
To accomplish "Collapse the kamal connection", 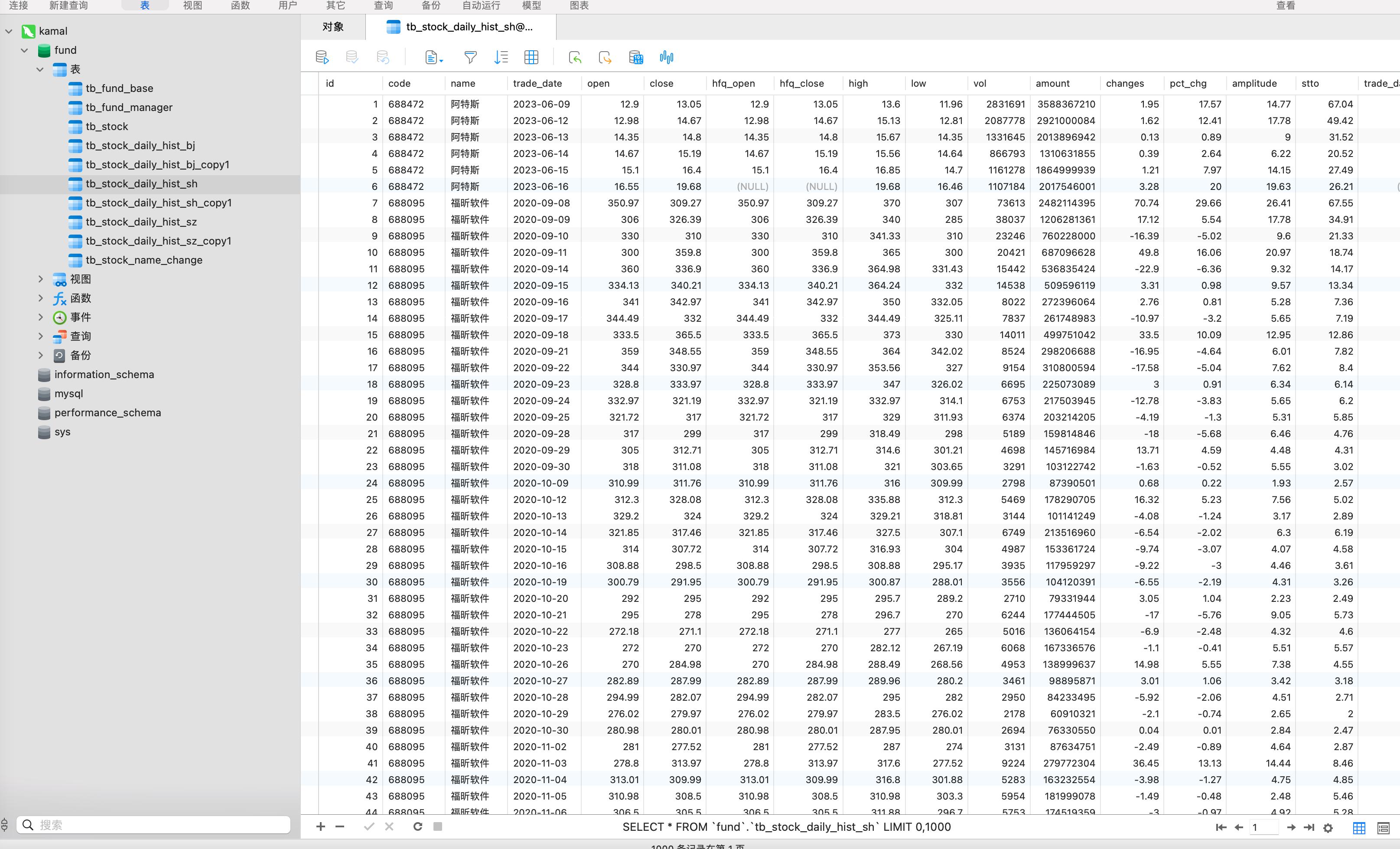I will (x=9, y=31).
